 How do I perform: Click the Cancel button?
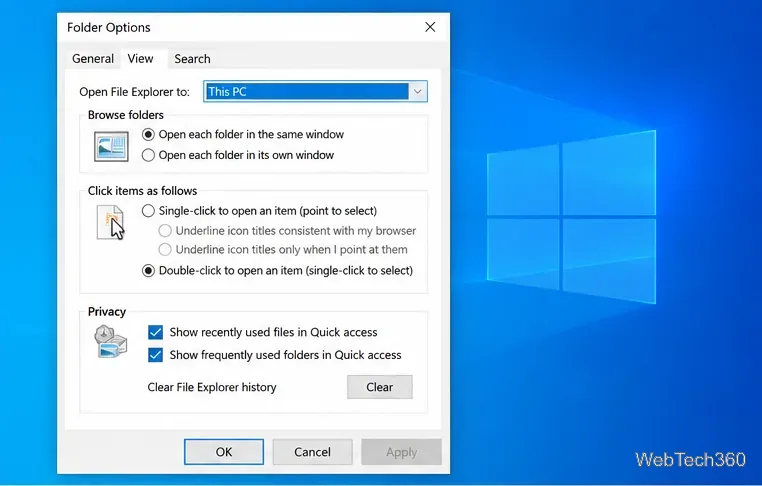(312, 452)
